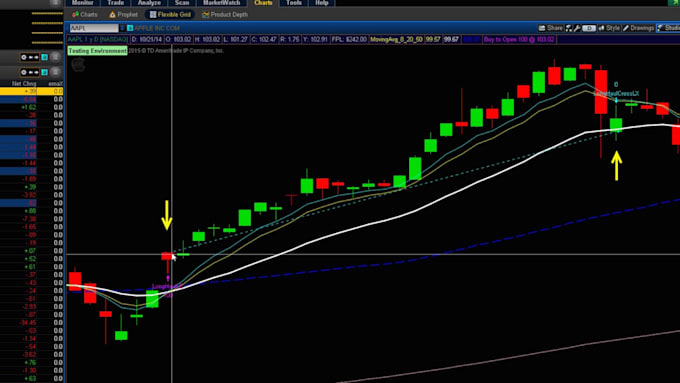680x383 pixels.
Task: Select the watchlist row showing +.76
Action: click(x=32, y=363)
